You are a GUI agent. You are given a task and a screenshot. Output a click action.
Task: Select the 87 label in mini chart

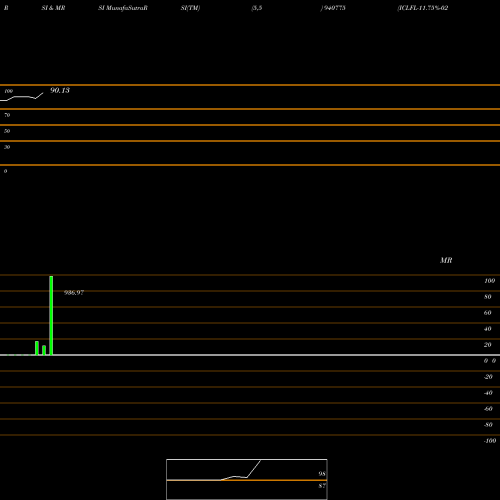click(322, 486)
